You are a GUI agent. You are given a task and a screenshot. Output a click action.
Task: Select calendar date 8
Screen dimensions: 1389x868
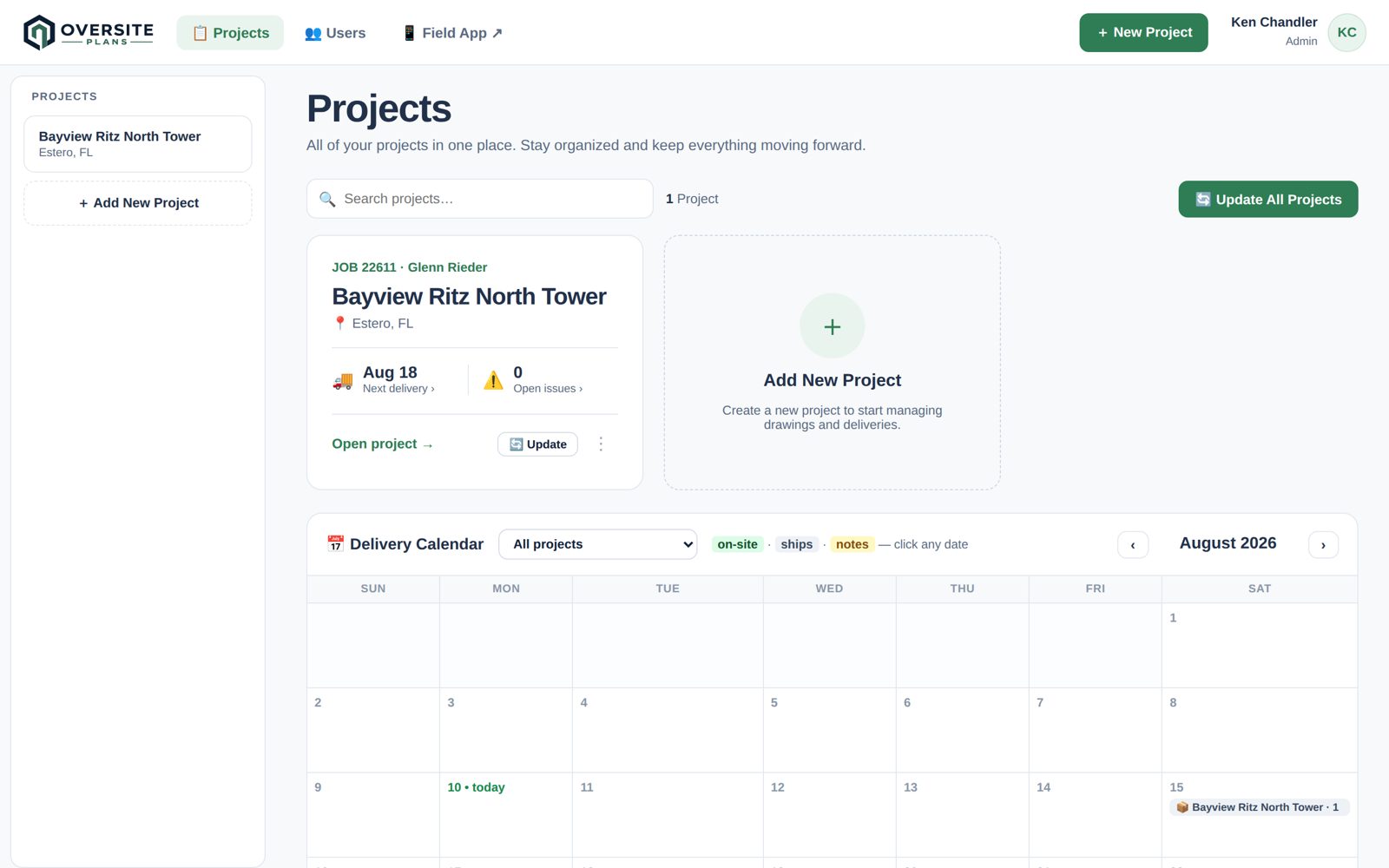click(1259, 730)
